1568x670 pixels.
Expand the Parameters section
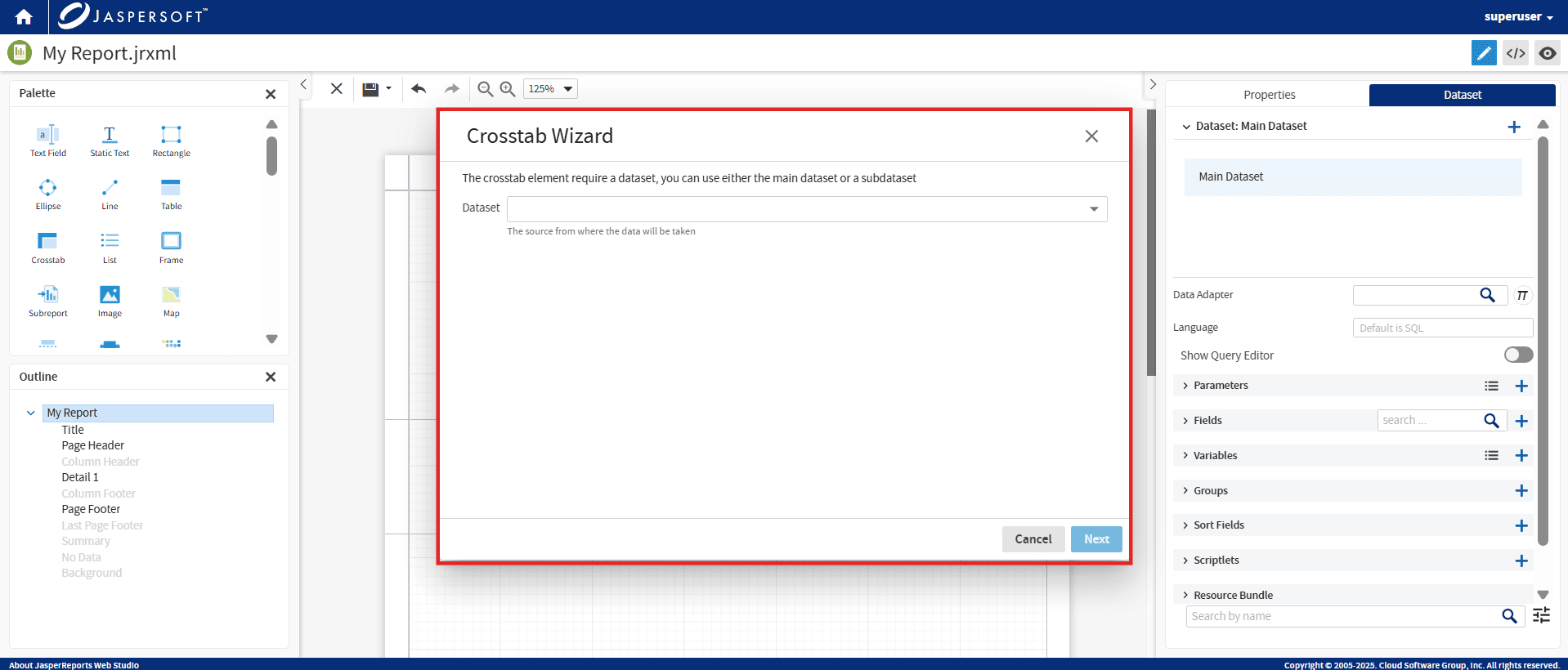click(1221, 386)
